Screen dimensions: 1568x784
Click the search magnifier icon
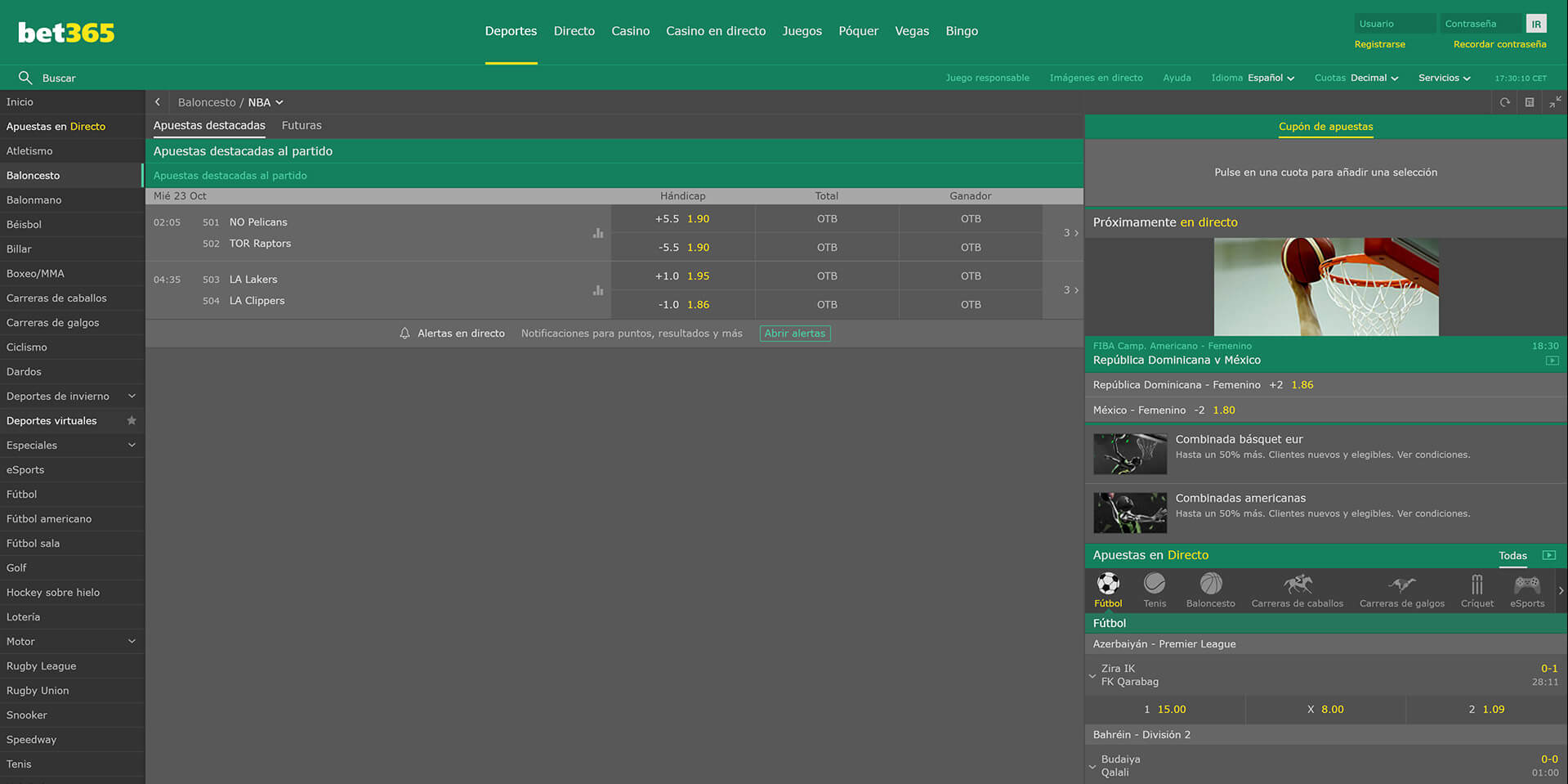pos(25,78)
